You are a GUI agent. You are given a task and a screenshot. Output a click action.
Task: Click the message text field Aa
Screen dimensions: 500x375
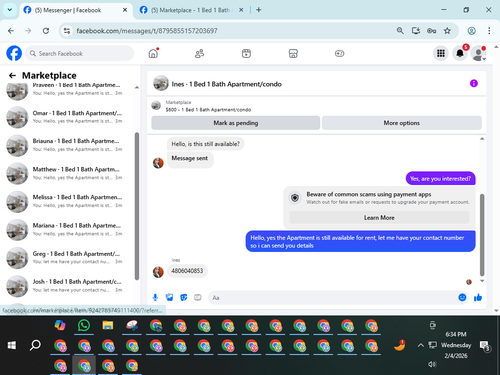click(x=333, y=297)
